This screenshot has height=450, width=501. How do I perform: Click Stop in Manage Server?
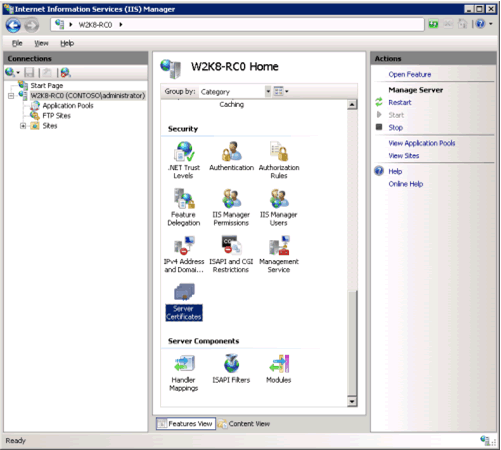pyautogui.click(x=395, y=127)
